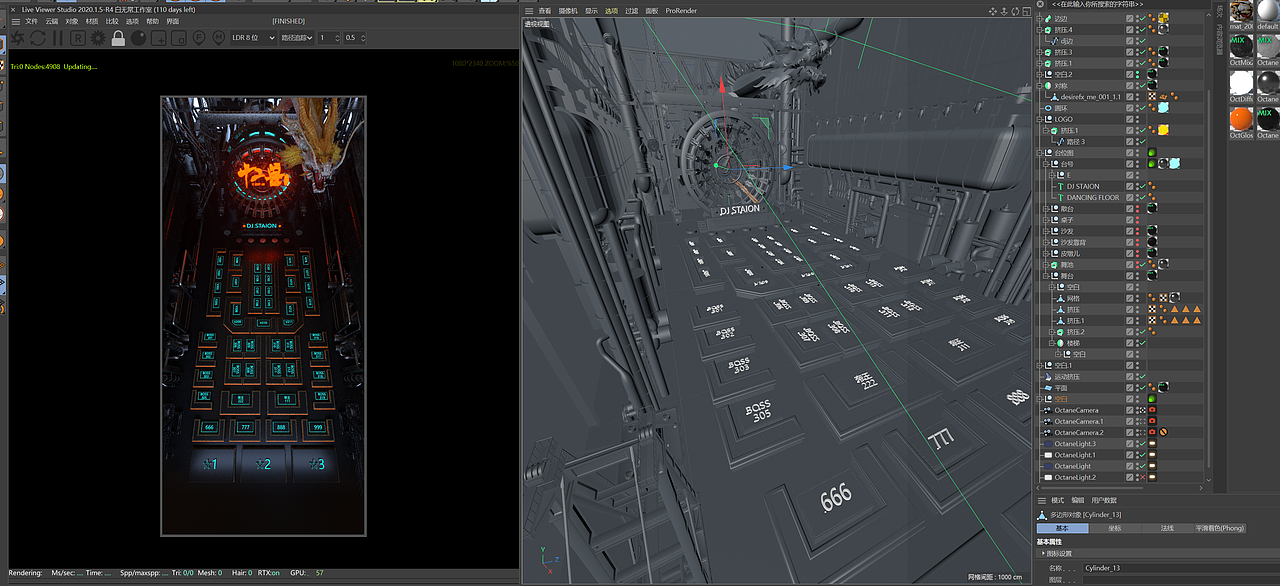The image size is (1280, 586).
Task: Click the focus picker F icon
Action: 199,38
